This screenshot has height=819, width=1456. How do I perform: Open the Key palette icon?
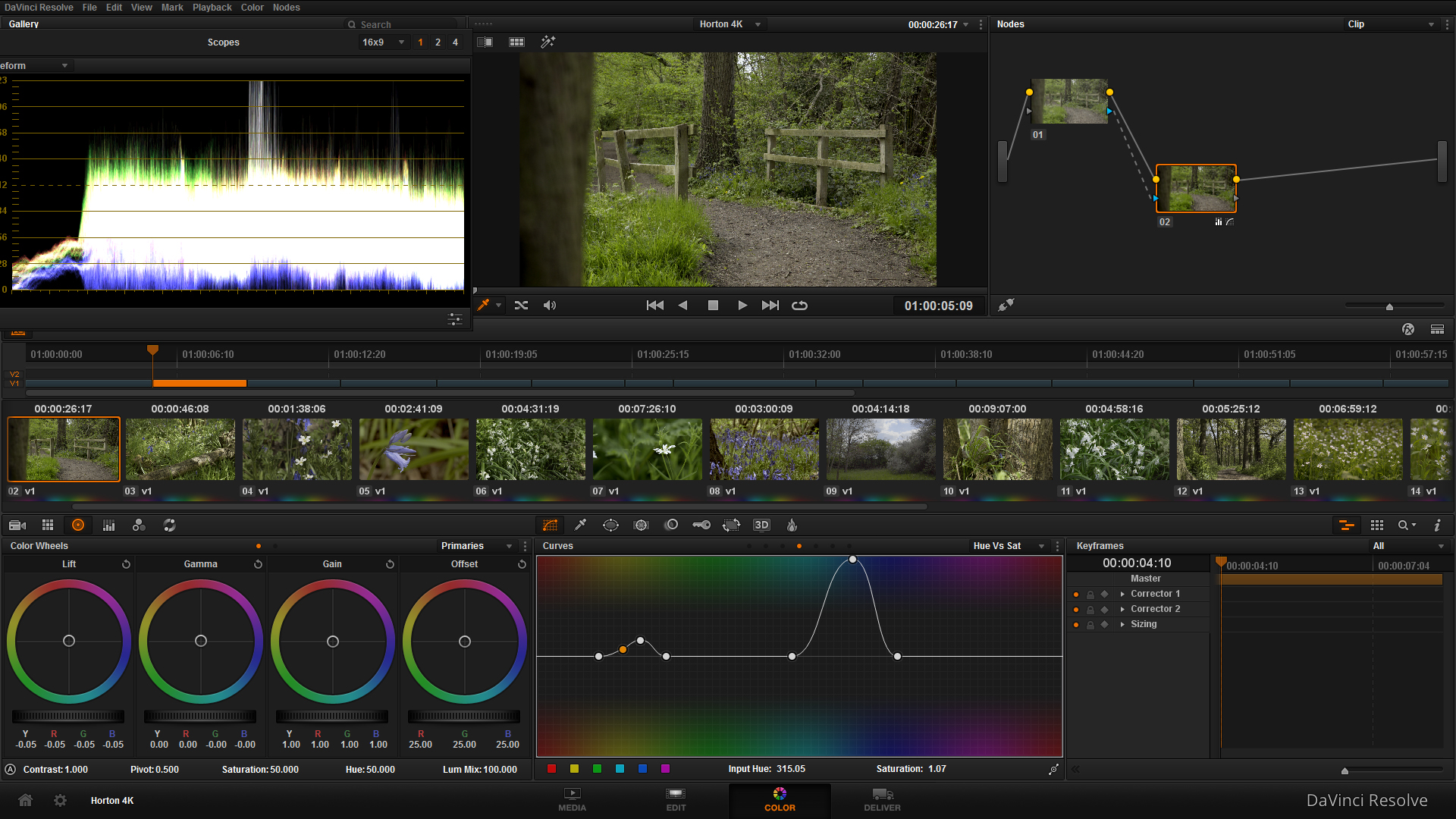tap(701, 525)
